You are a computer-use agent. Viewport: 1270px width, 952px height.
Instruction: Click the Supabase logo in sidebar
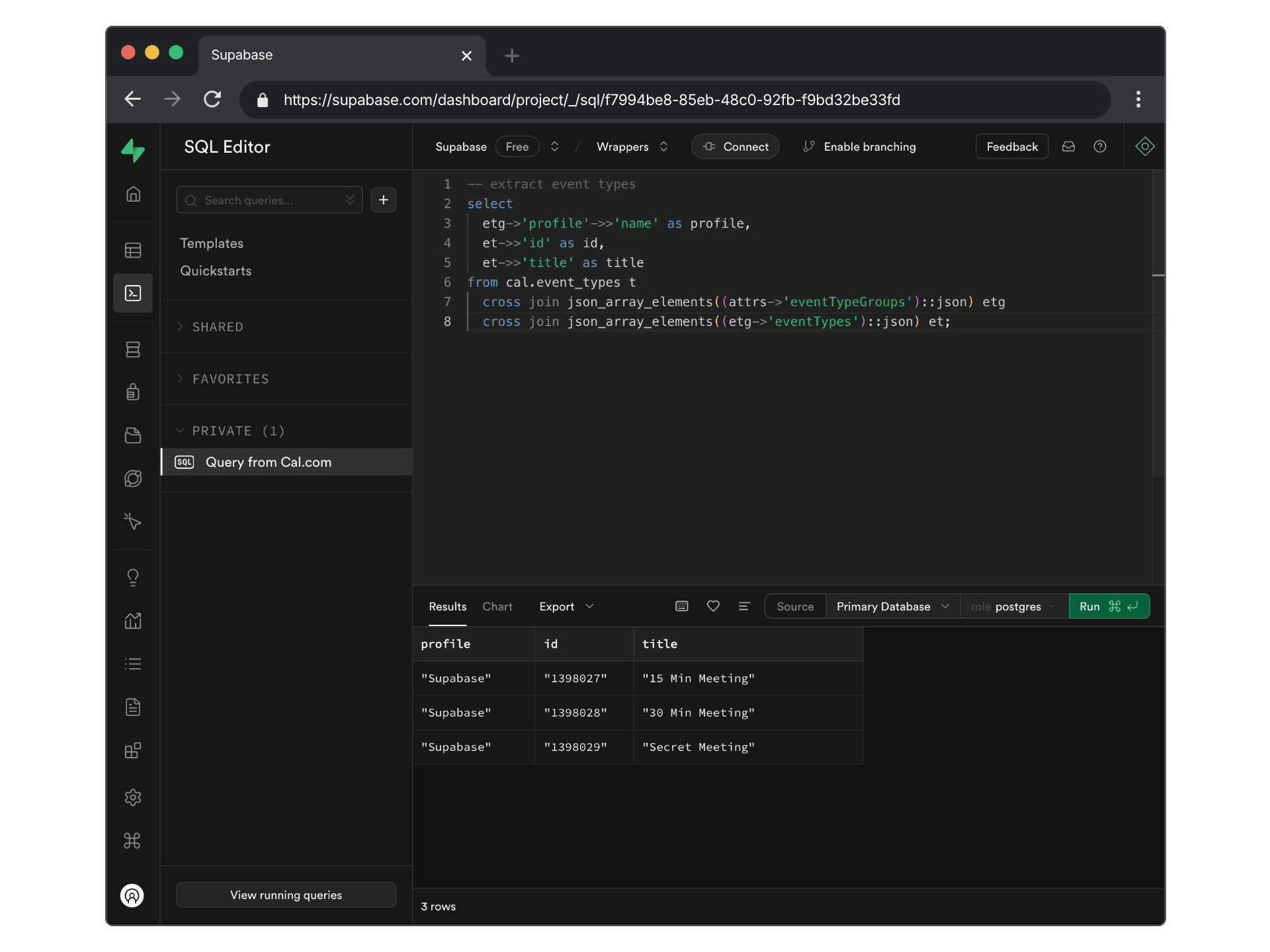(133, 150)
